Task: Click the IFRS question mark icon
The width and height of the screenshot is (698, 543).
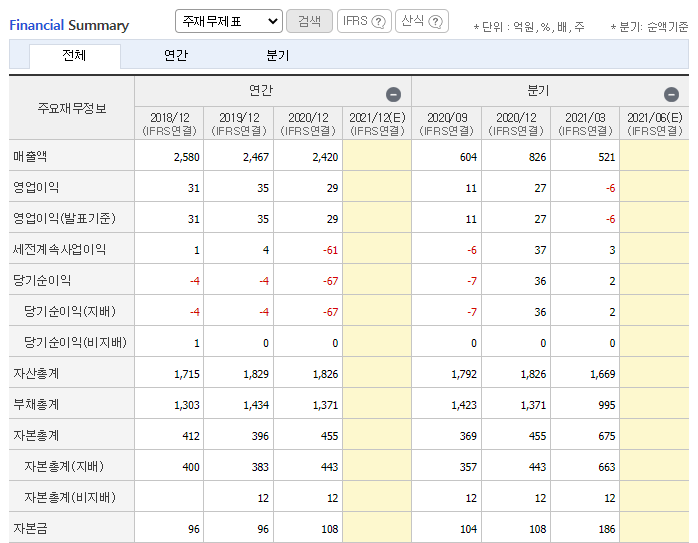Action: point(378,21)
